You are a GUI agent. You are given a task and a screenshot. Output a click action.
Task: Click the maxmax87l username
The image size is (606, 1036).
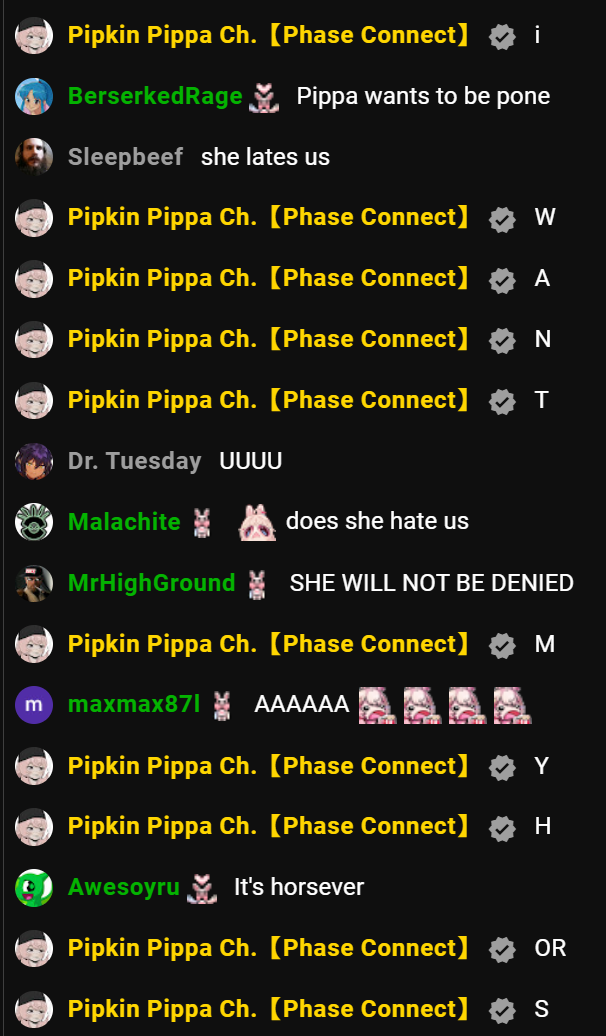pos(134,705)
